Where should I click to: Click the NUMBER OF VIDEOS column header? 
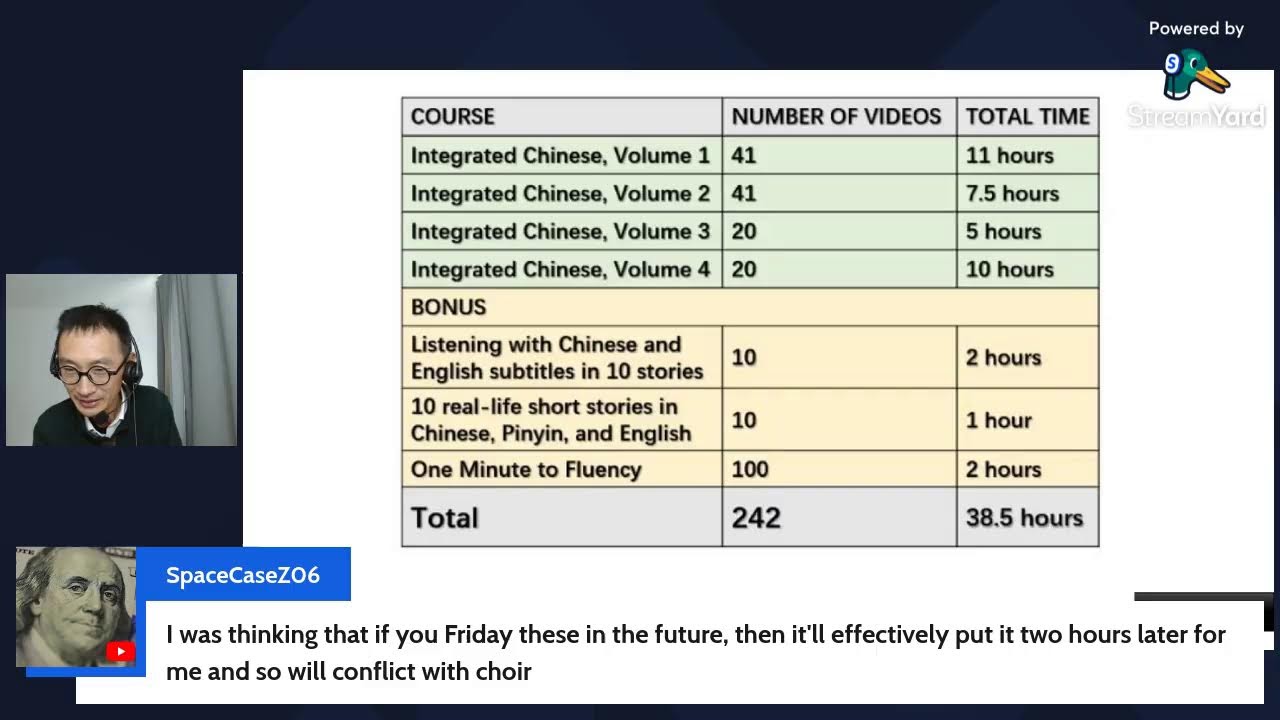pos(839,116)
